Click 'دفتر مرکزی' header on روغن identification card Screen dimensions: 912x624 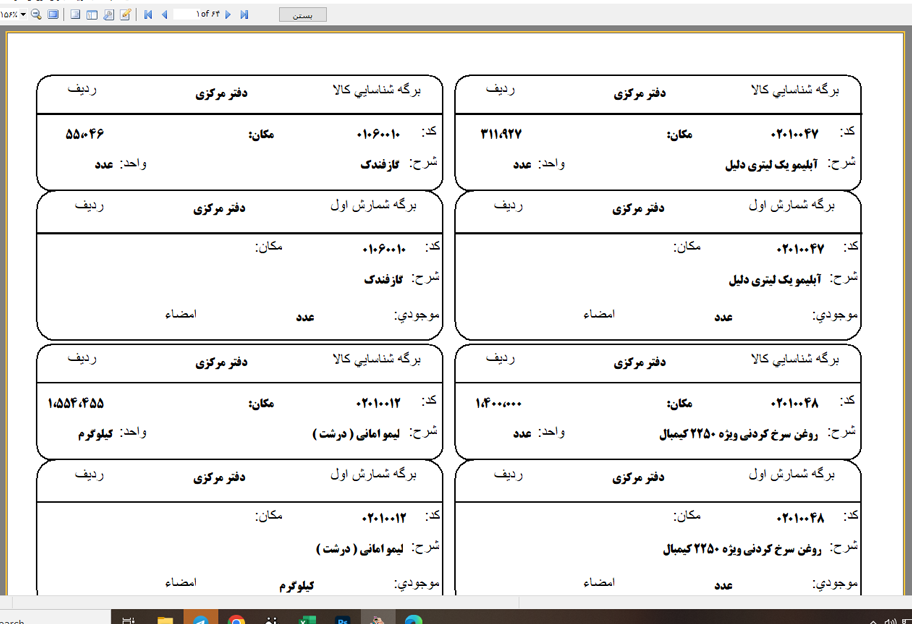tap(640, 362)
